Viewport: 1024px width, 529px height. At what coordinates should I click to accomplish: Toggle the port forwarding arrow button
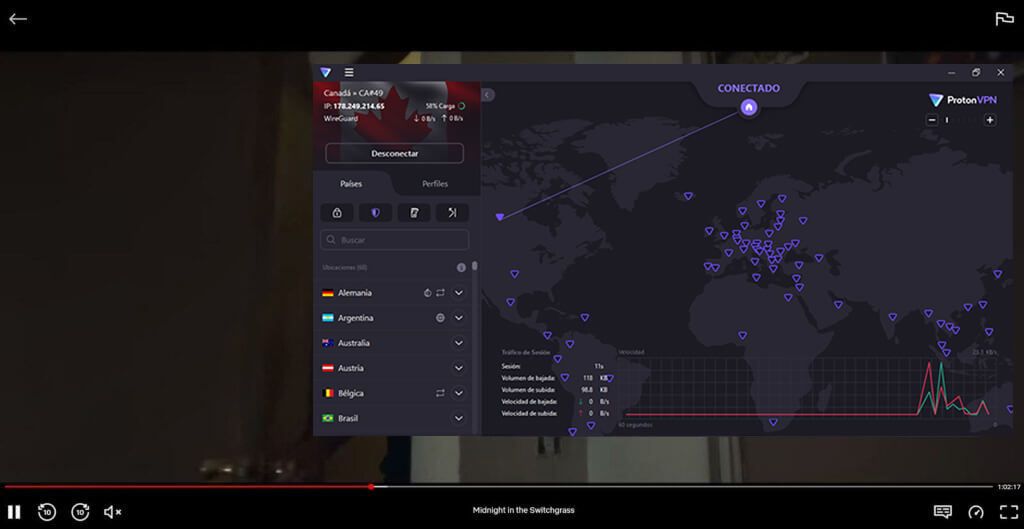pyautogui.click(x=453, y=213)
